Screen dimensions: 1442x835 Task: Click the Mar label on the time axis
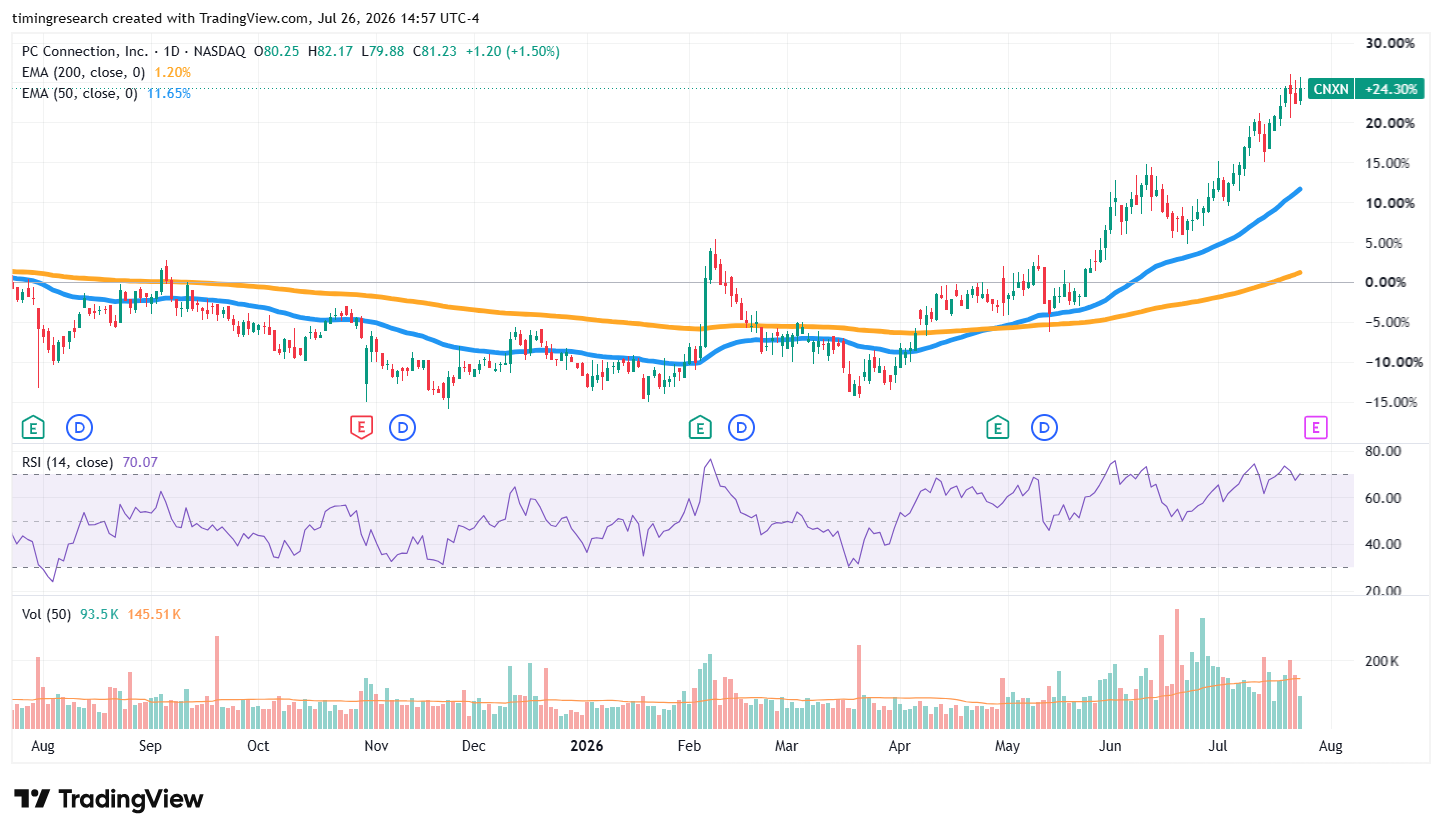[787, 746]
